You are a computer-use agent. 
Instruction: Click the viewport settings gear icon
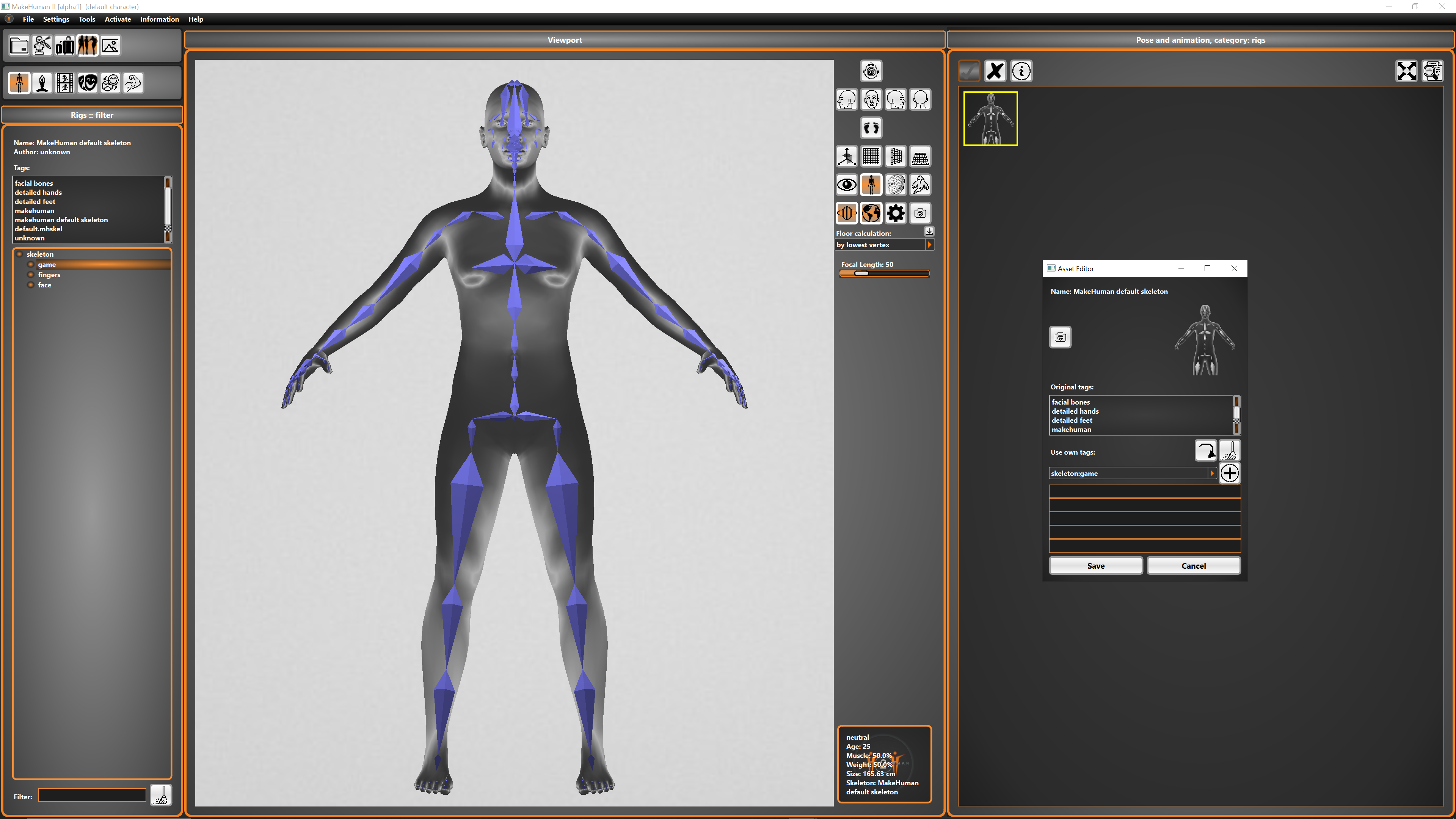896,213
